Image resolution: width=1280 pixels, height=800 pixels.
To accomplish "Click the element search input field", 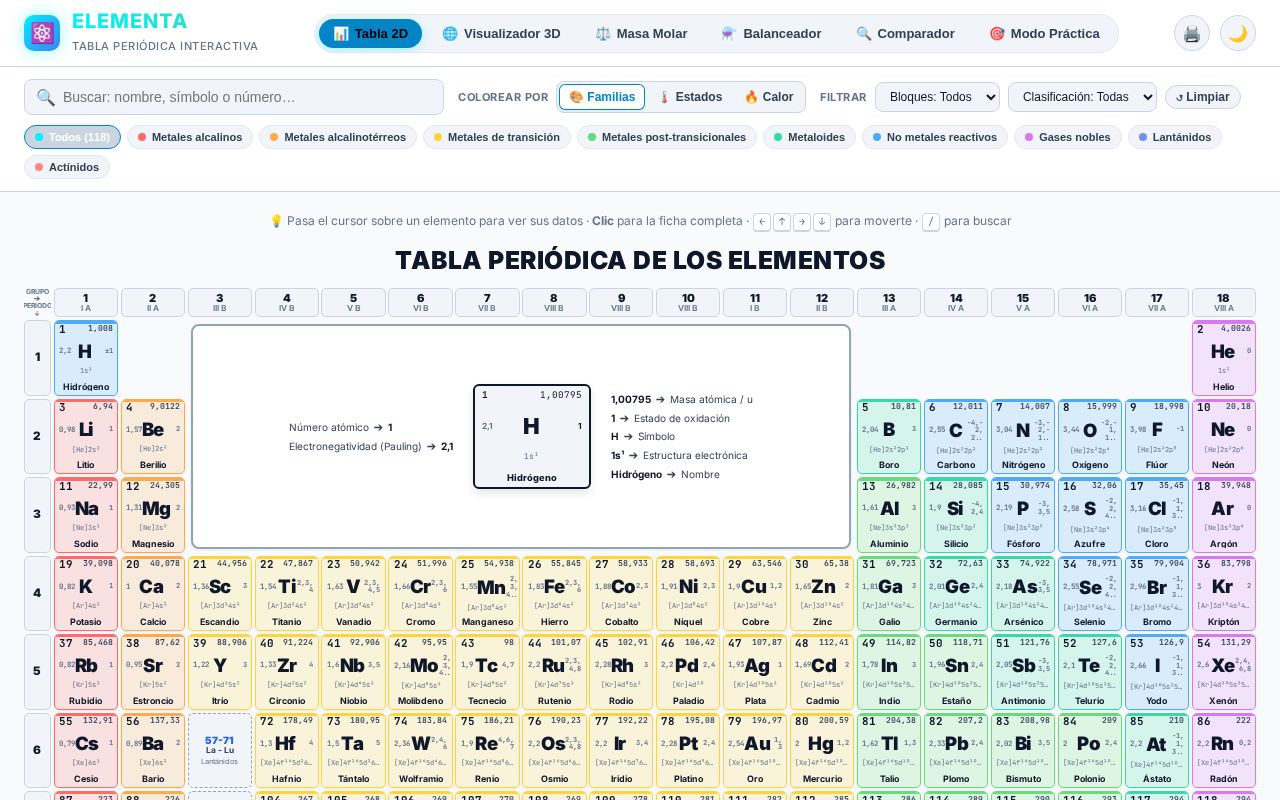I will tap(234, 97).
